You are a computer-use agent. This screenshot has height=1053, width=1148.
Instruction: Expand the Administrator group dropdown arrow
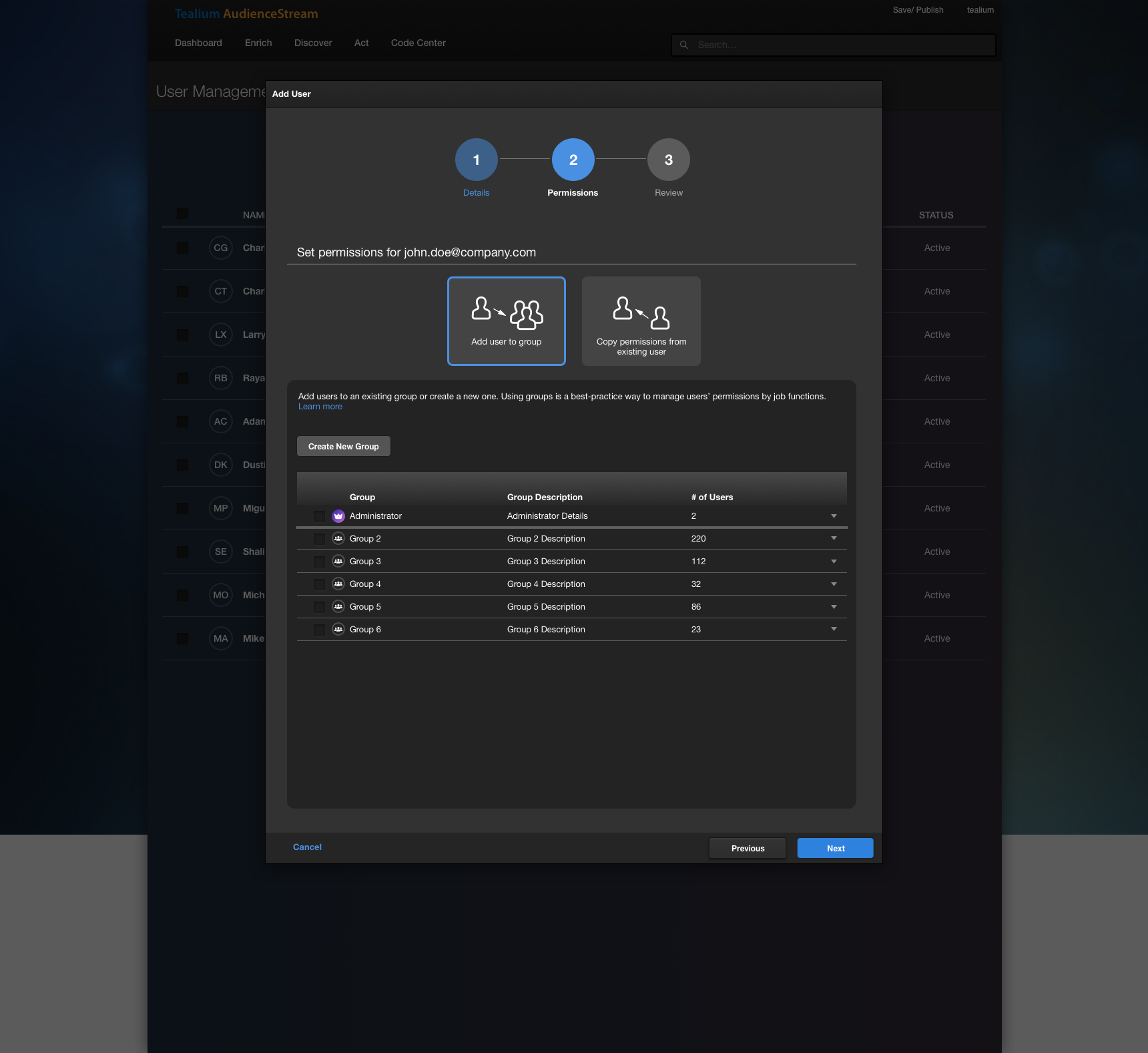click(x=833, y=515)
